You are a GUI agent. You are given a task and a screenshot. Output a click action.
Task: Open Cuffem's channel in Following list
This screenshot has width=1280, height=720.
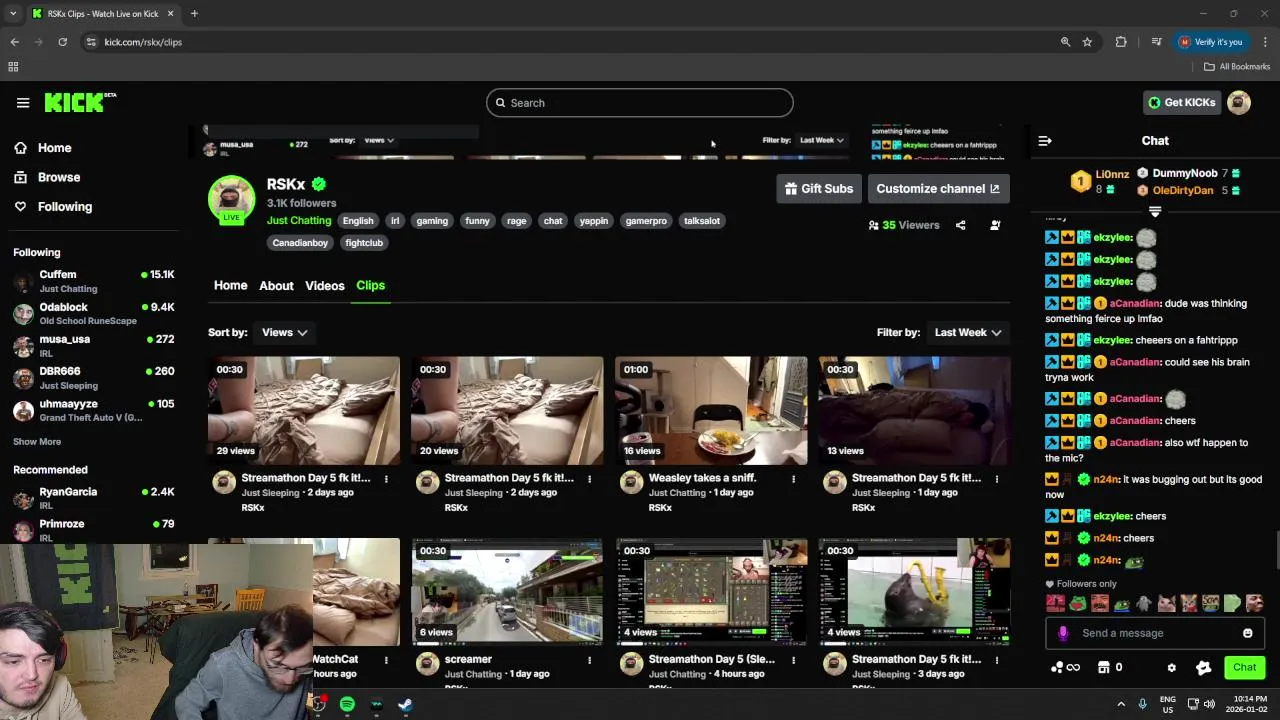pyautogui.click(x=94, y=281)
